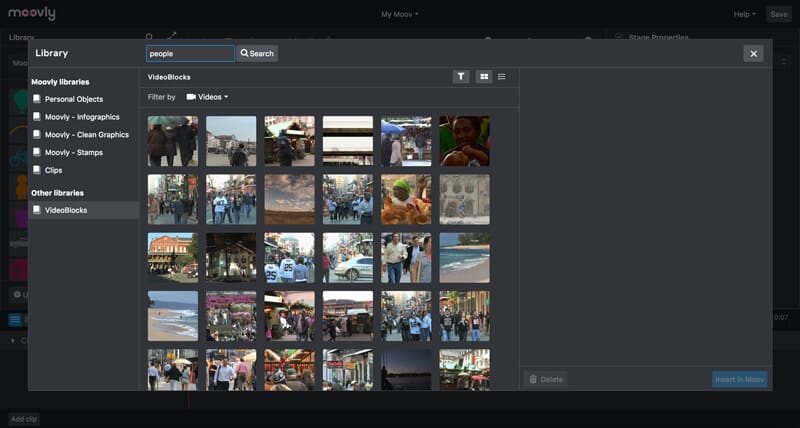This screenshot has height=428, width=800.
Task: Switch to grid view layout
Action: click(x=484, y=77)
